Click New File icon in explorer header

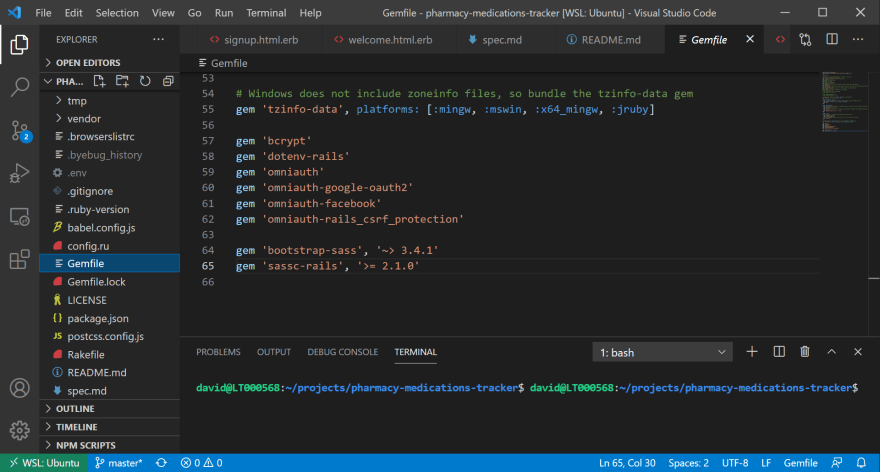coord(99,81)
